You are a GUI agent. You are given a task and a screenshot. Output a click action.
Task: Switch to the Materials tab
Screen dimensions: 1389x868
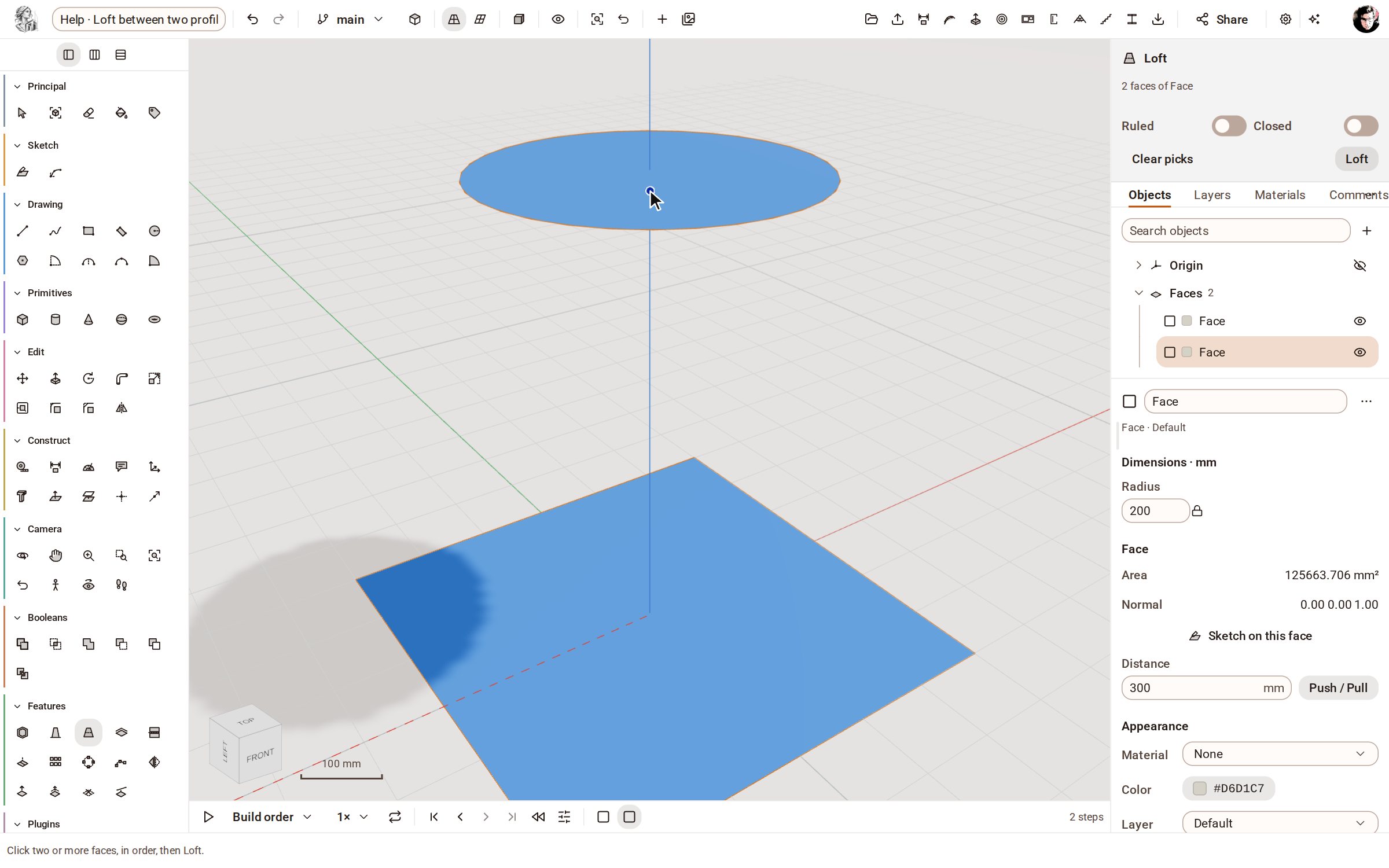(1280, 195)
